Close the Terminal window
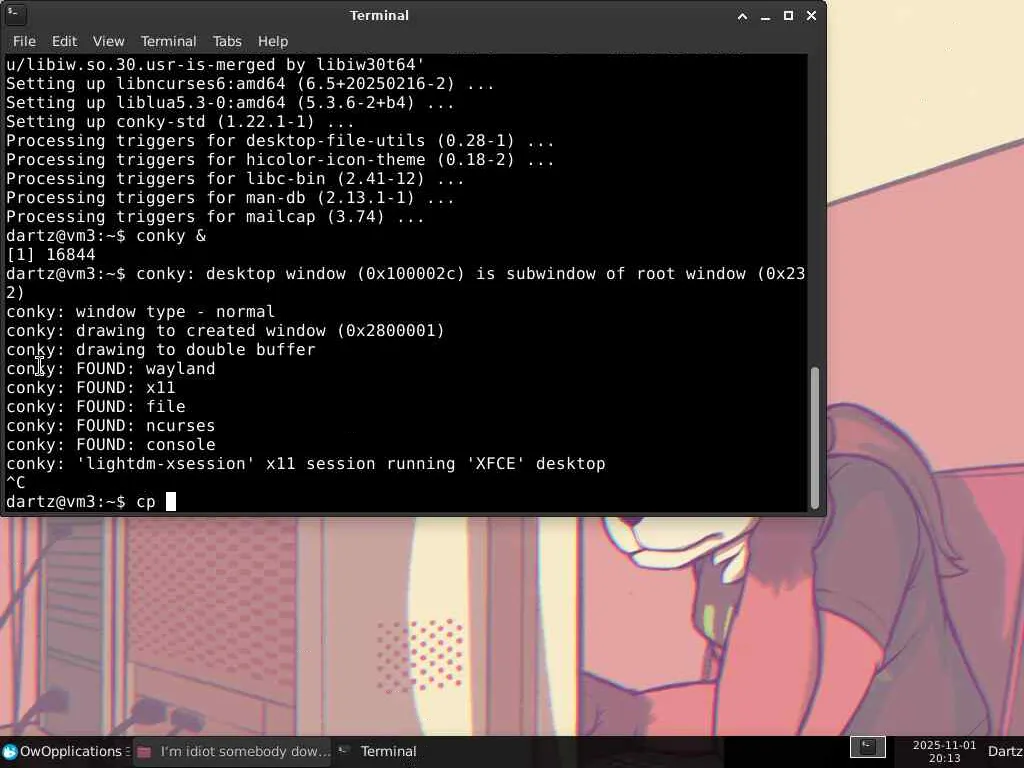Image resolution: width=1024 pixels, height=768 pixels. click(811, 16)
